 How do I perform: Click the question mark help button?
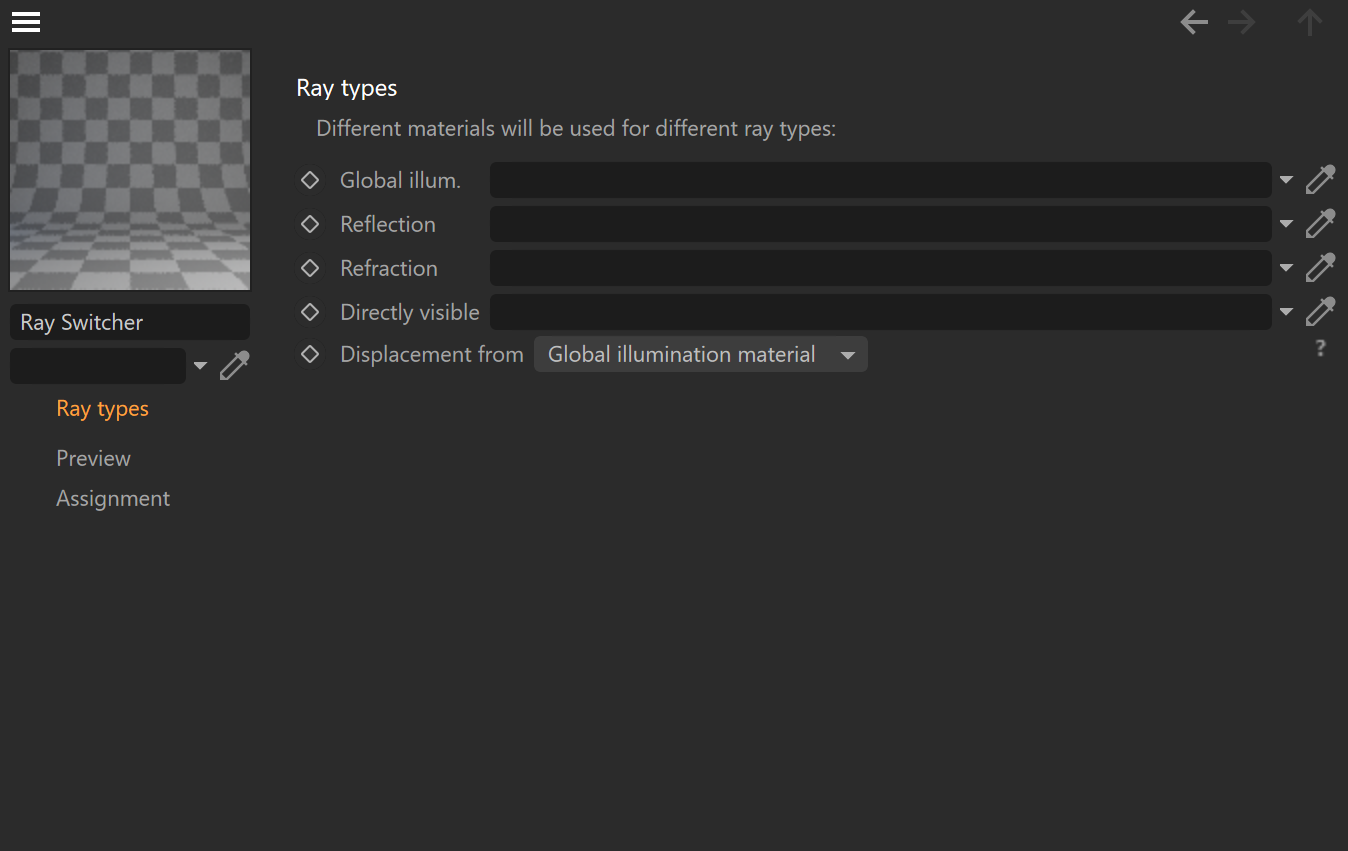tap(1320, 348)
